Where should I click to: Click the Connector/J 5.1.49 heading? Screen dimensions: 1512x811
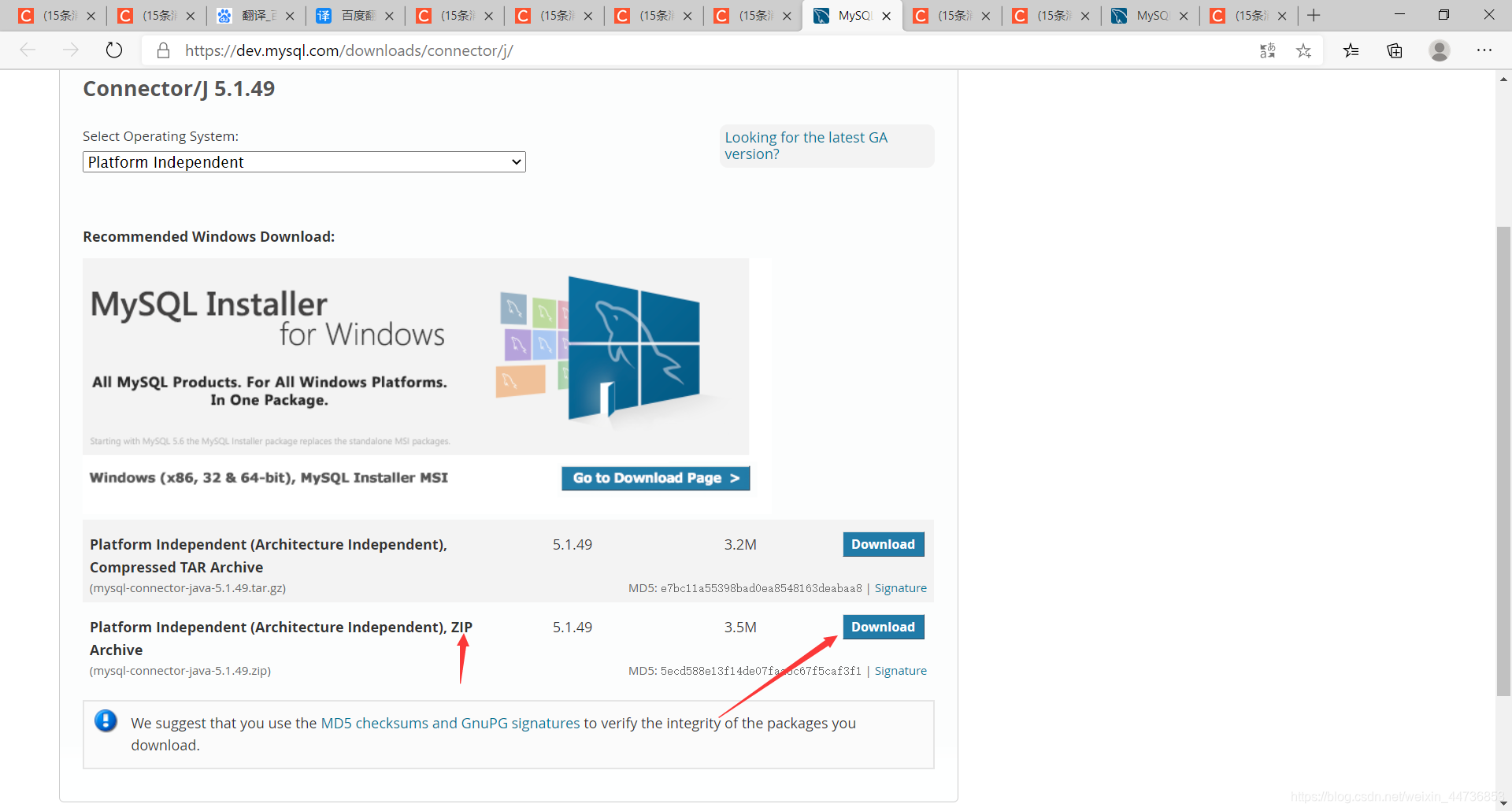(x=179, y=89)
